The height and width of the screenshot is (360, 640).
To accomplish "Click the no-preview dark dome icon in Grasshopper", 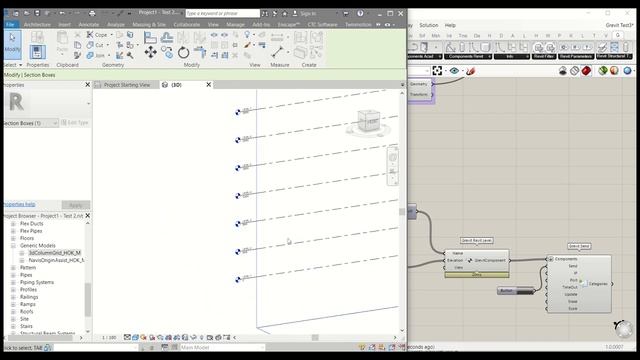I will click(563, 71).
